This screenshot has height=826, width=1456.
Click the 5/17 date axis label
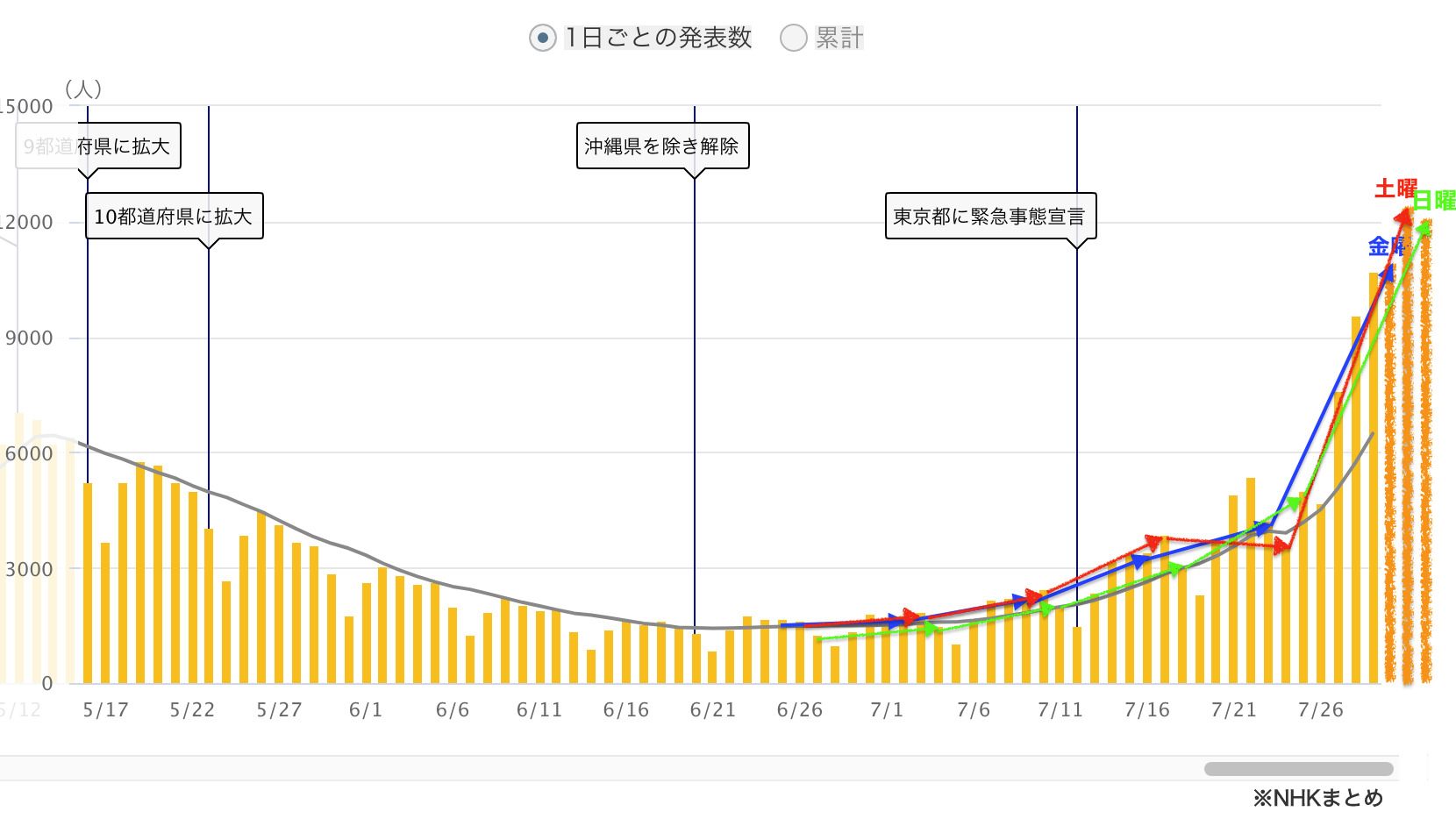[x=105, y=710]
